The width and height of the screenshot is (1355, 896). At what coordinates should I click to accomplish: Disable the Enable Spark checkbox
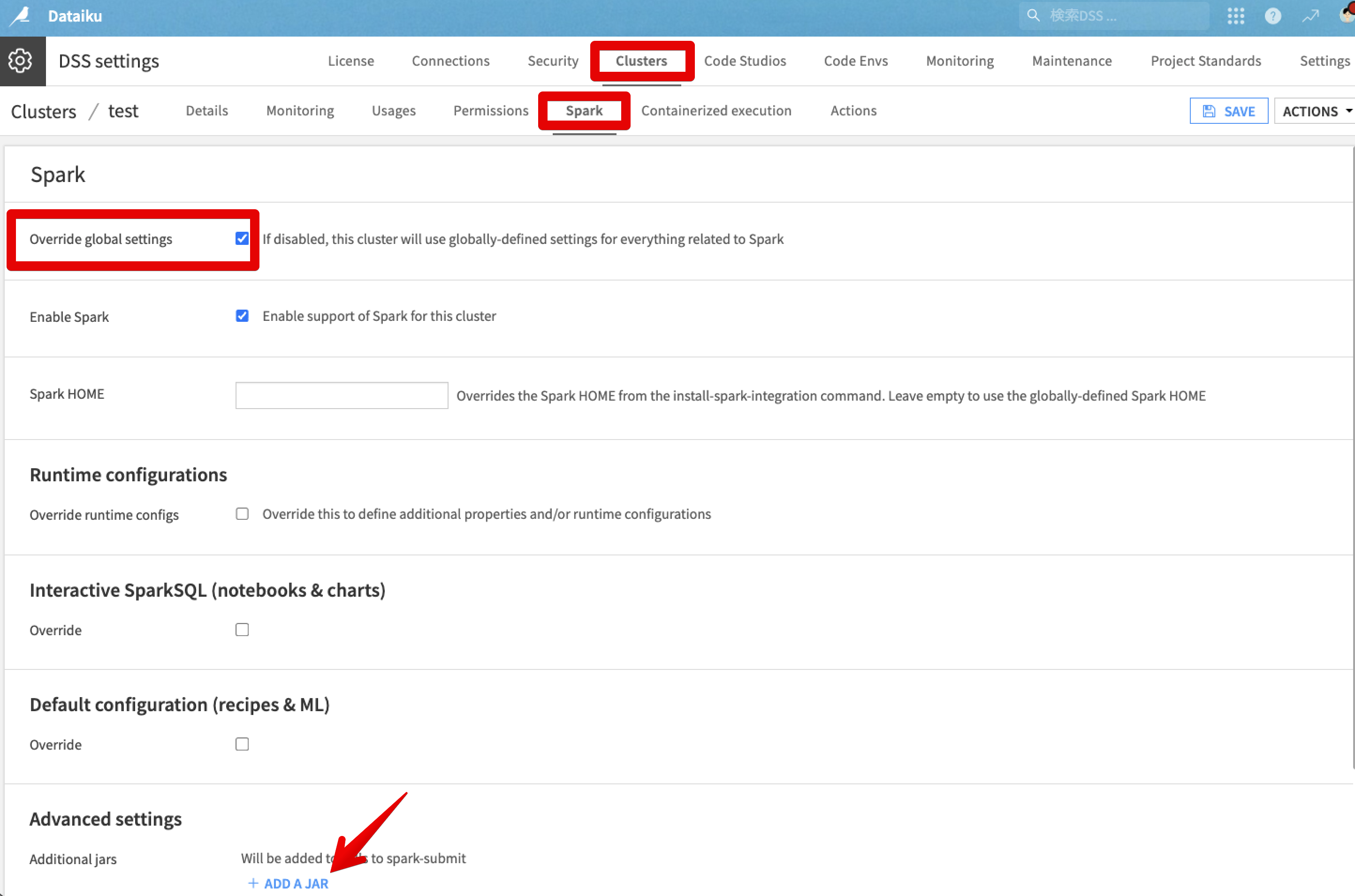click(x=242, y=316)
